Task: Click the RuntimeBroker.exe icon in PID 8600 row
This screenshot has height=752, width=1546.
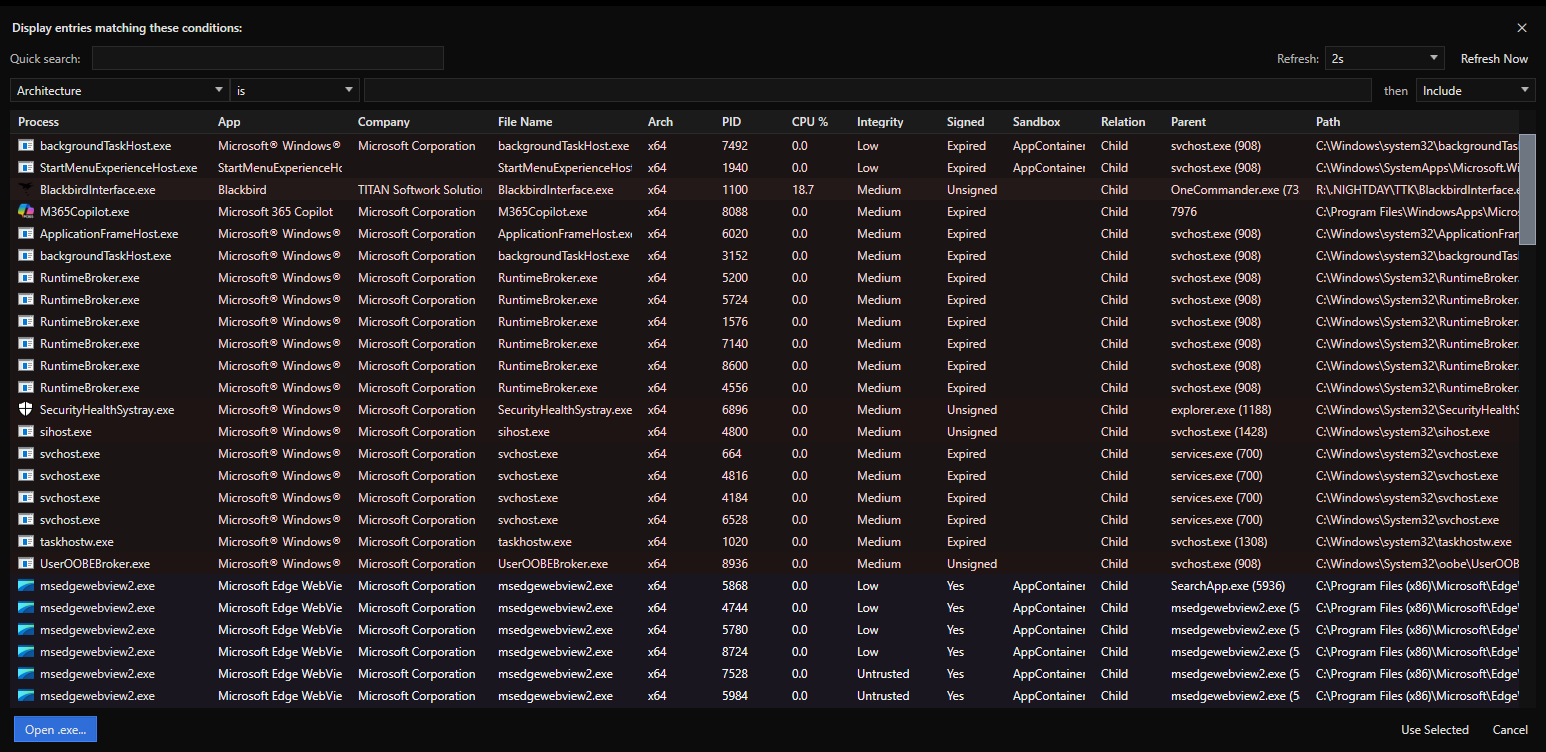Action: [x=26, y=366]
